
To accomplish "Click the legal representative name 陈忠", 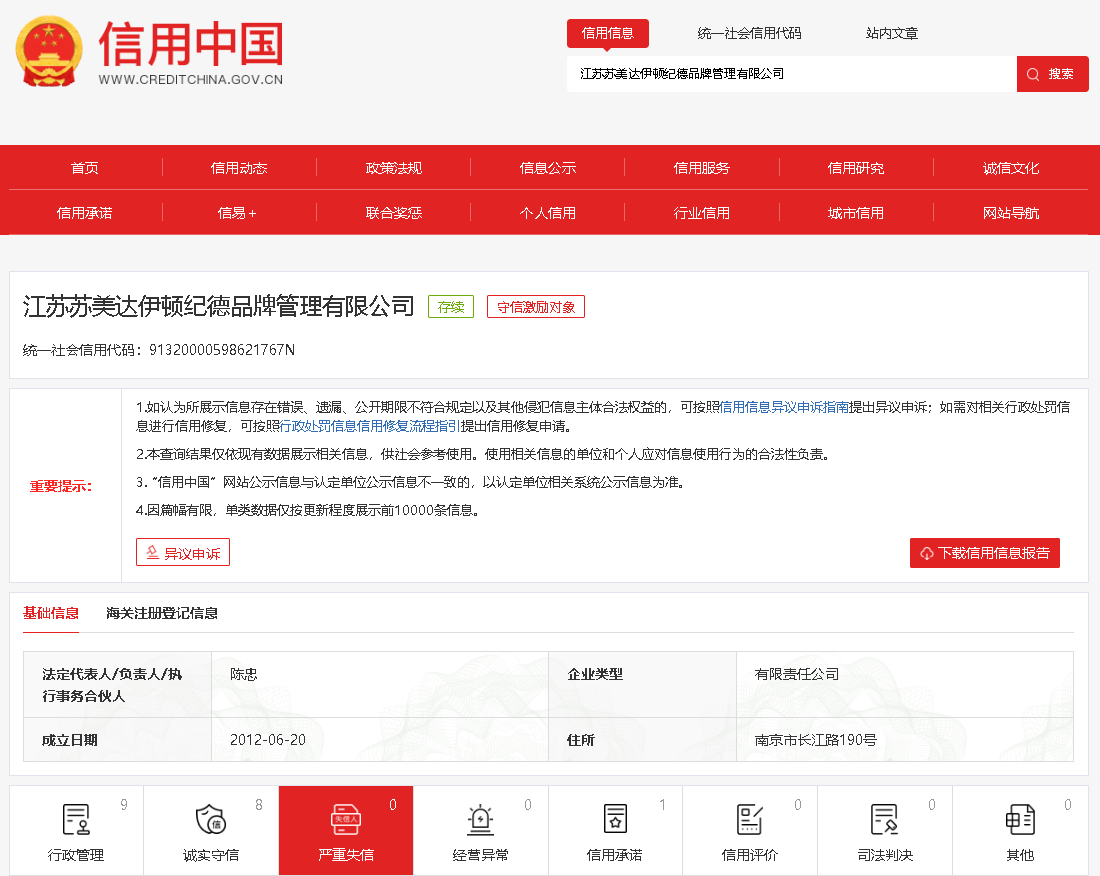I will click(243, 674).
